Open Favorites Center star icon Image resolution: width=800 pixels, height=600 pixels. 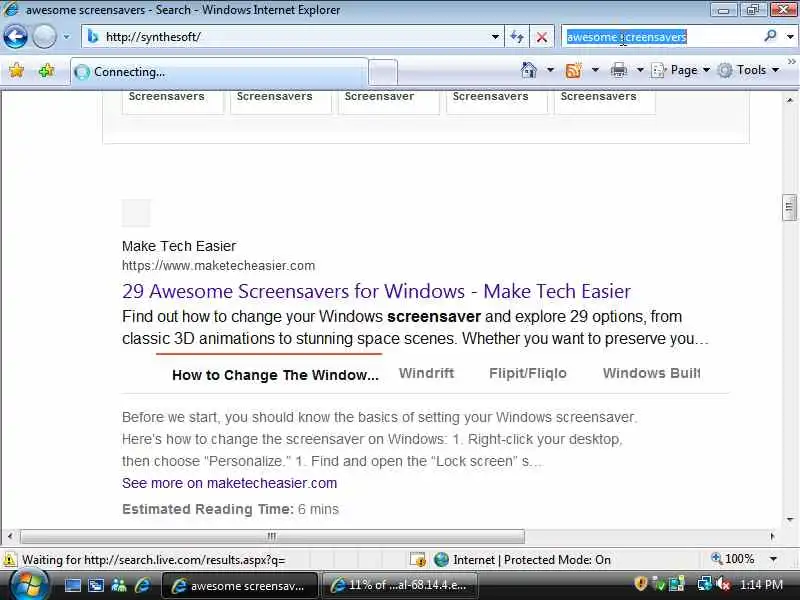point(16,70)
